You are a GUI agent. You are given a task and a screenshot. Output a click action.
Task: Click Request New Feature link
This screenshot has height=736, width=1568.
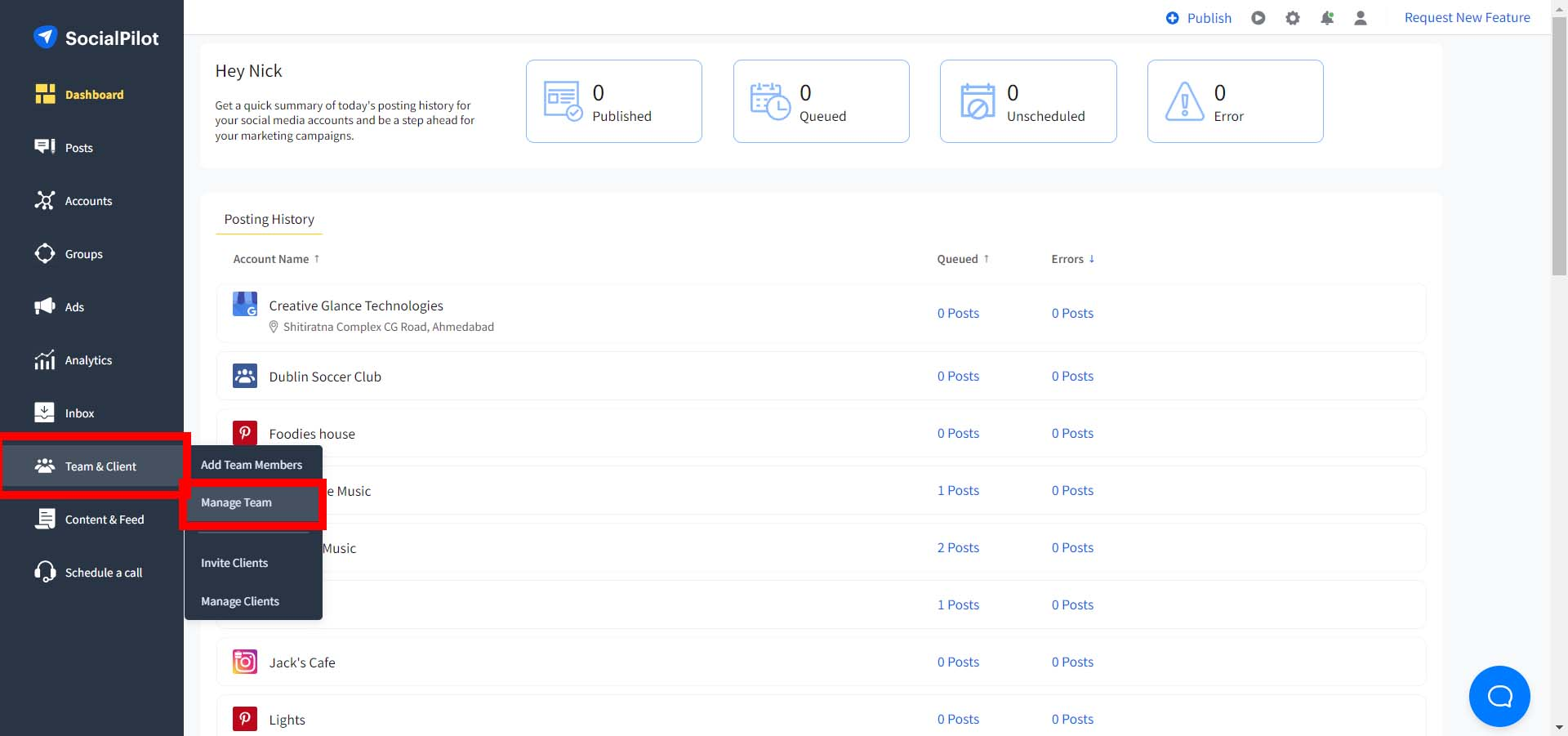1468,17
